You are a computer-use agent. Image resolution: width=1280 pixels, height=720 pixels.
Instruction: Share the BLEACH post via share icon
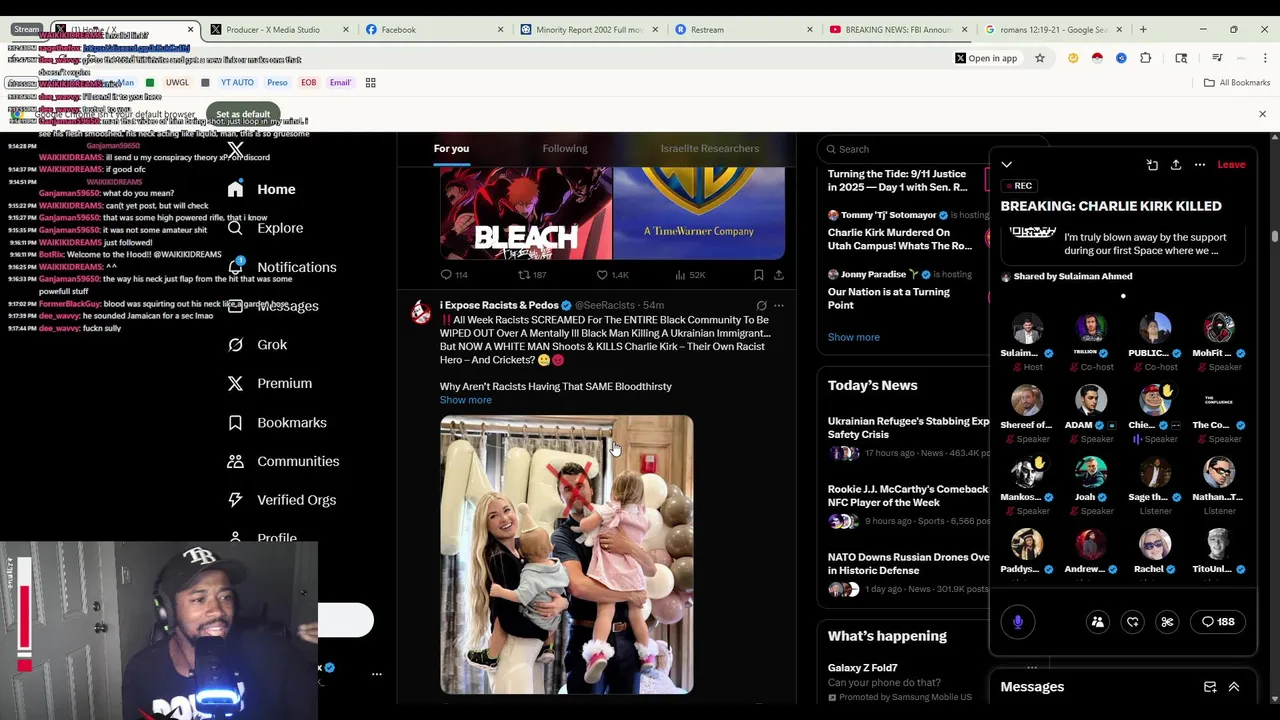pos(779,275)
